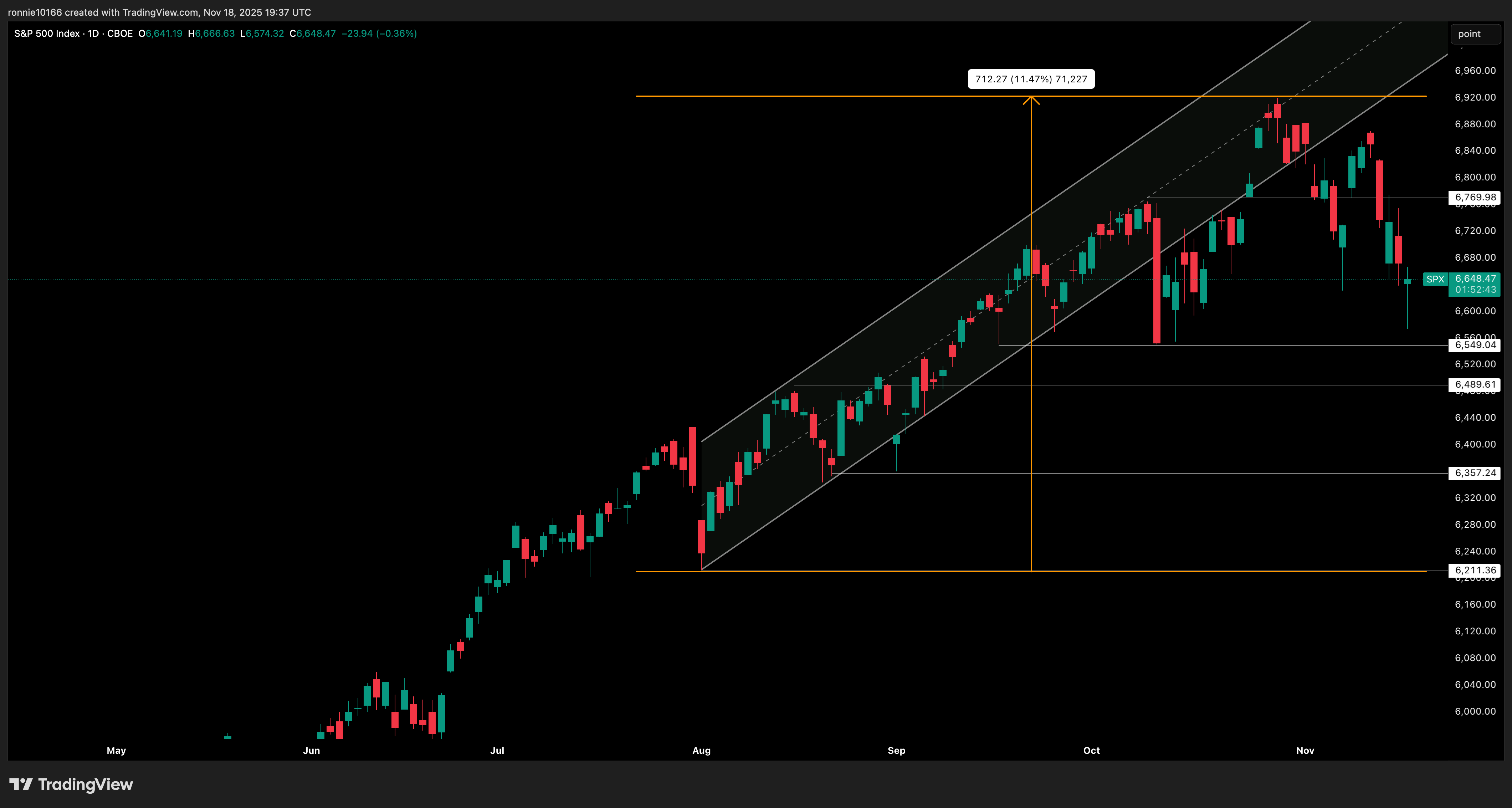Open the "point" unit selector
Screen dimensions: 1512x808
click(x=1475, y=34)
